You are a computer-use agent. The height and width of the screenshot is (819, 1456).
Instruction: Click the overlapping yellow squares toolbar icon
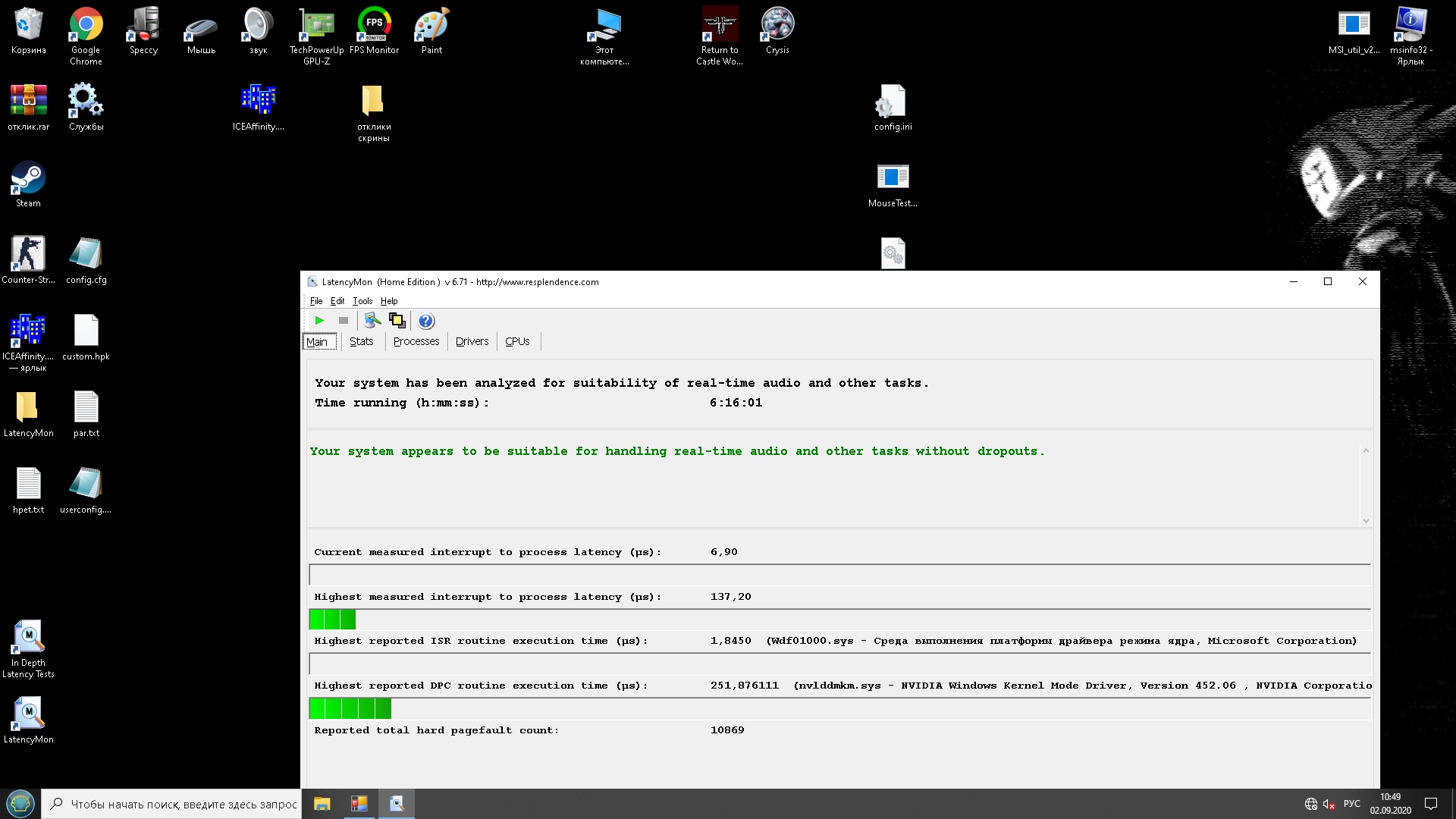pos(397,321)
